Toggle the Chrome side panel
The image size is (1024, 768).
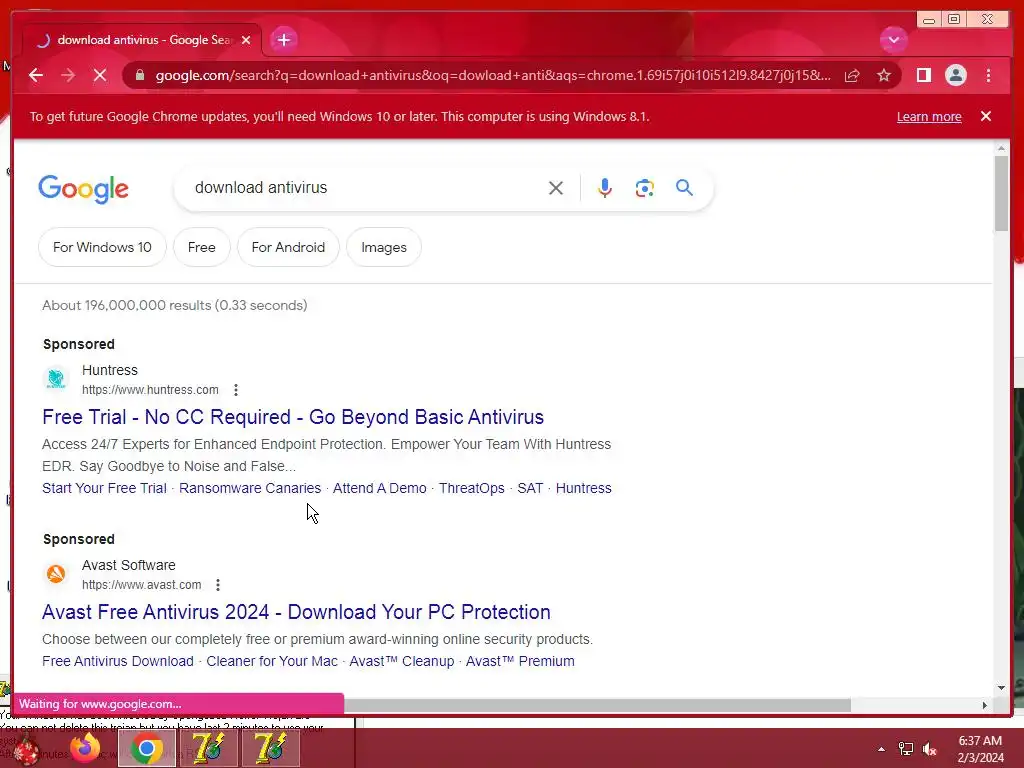pyautogui.click(x=923, y=76)
